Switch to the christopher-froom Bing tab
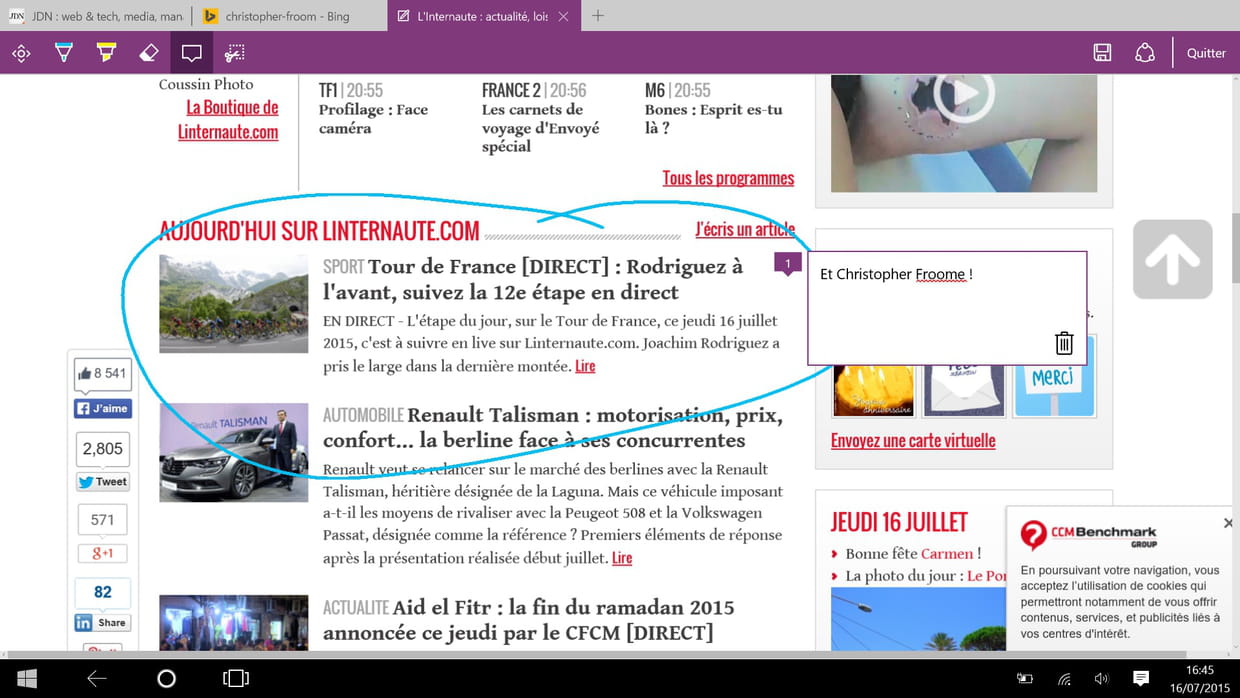This screenshot has height=698, width=1240. [287, 16]
